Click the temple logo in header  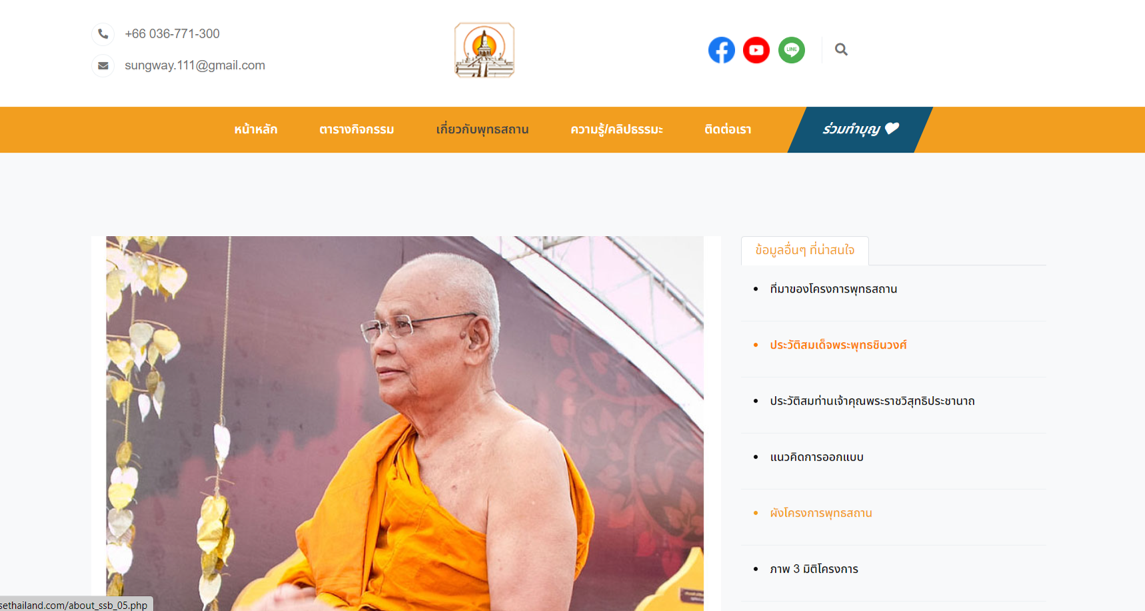[484, 50]
